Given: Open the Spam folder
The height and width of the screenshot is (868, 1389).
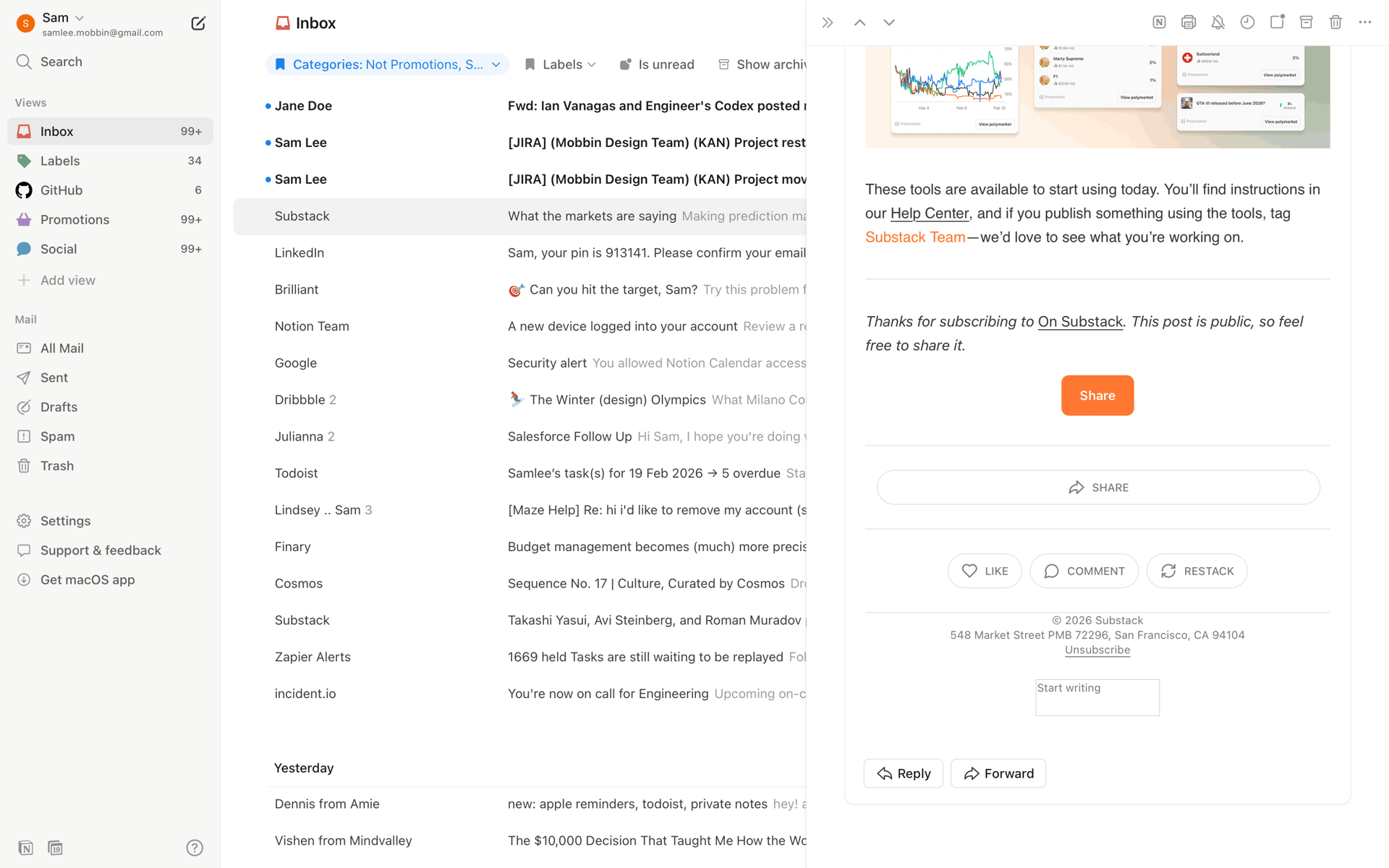Looking at the screenshot, I should point(110,436).
